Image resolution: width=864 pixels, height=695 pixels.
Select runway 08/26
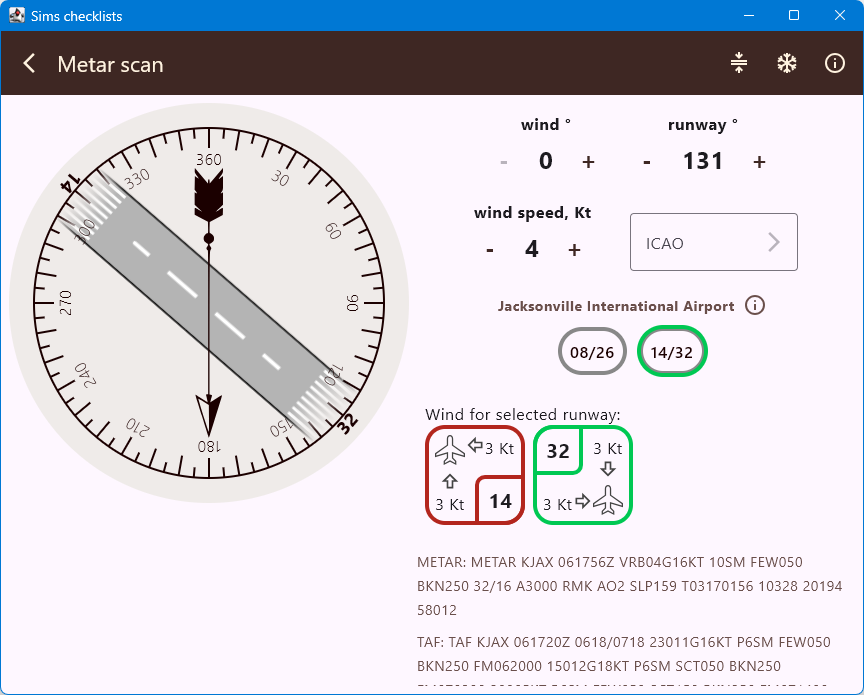tap(592, 352)
